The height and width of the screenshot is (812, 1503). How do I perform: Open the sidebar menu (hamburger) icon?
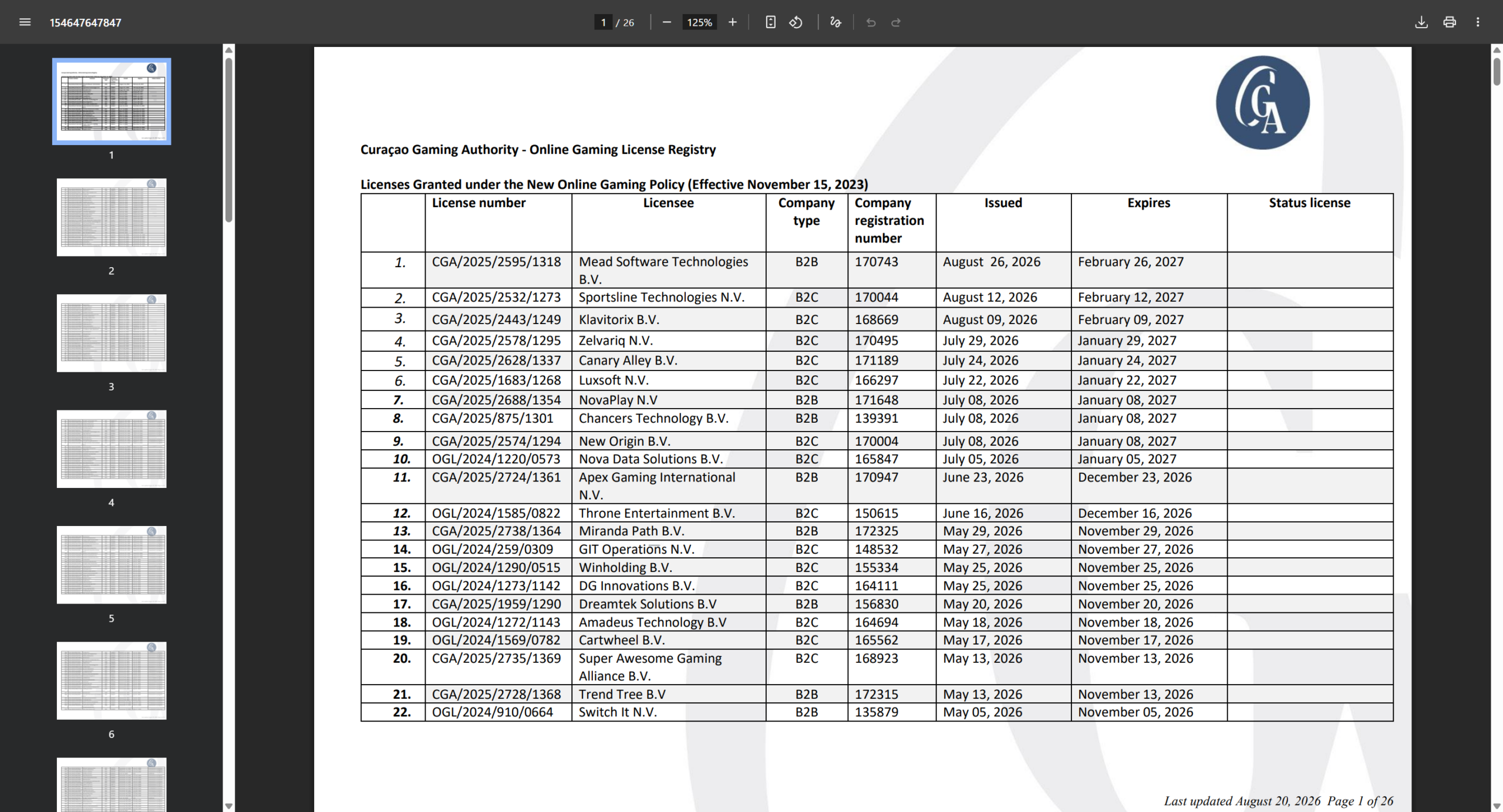tap(25, 22)
